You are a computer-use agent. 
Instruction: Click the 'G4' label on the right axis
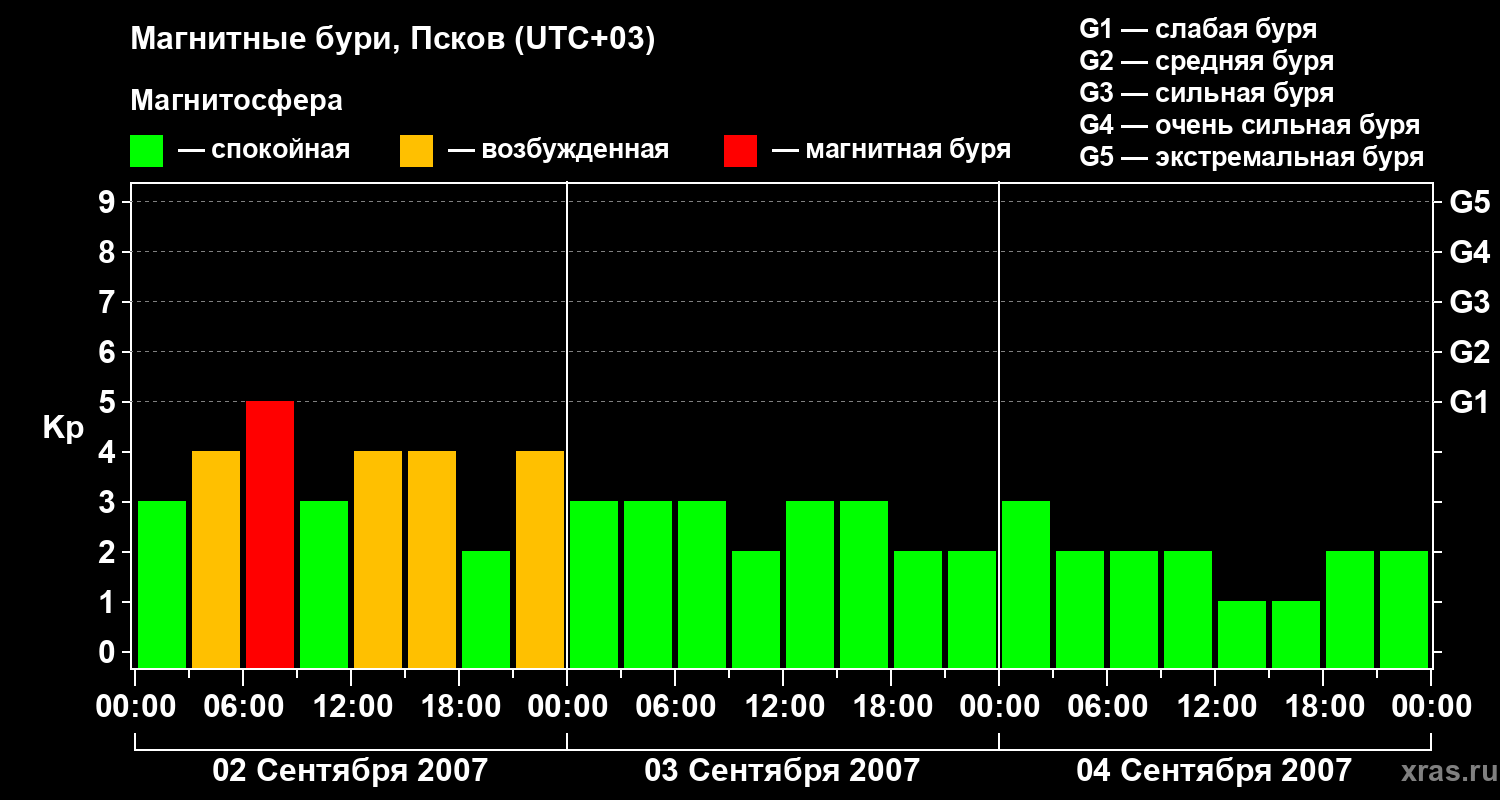tap(1470, 252)
